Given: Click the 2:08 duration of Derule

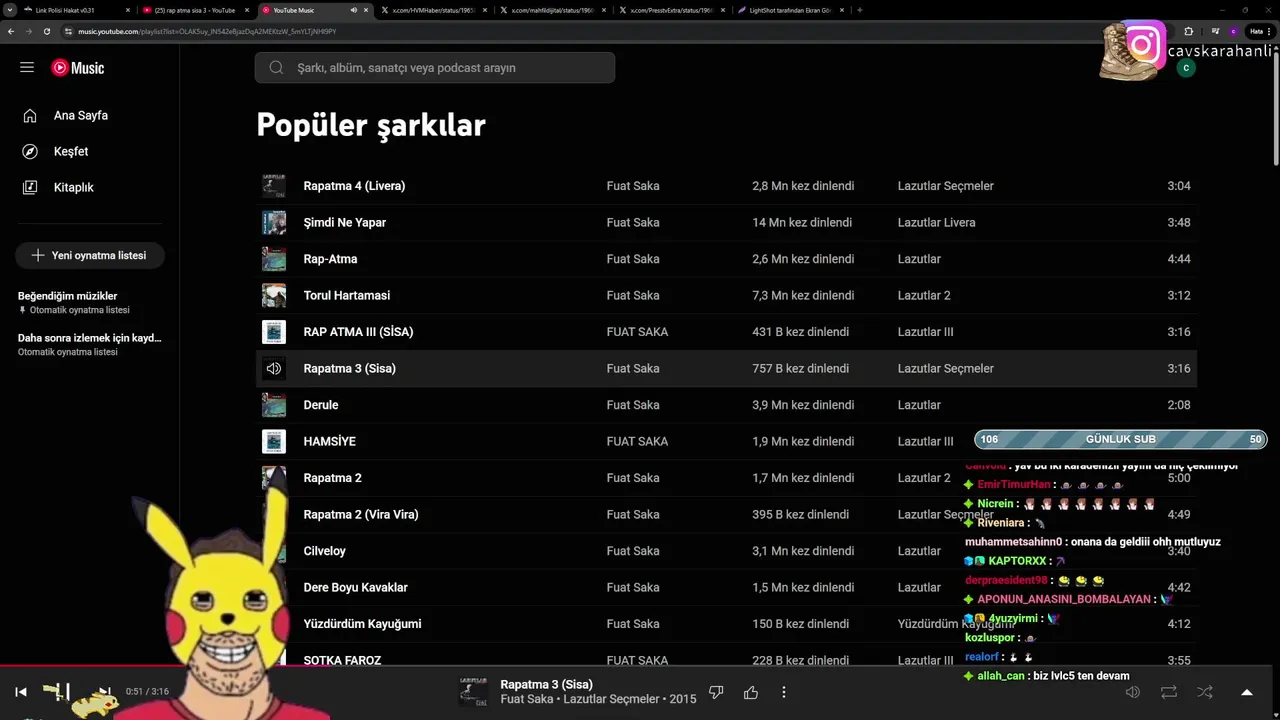Looking at the screenshot, I should [1179, 405].
